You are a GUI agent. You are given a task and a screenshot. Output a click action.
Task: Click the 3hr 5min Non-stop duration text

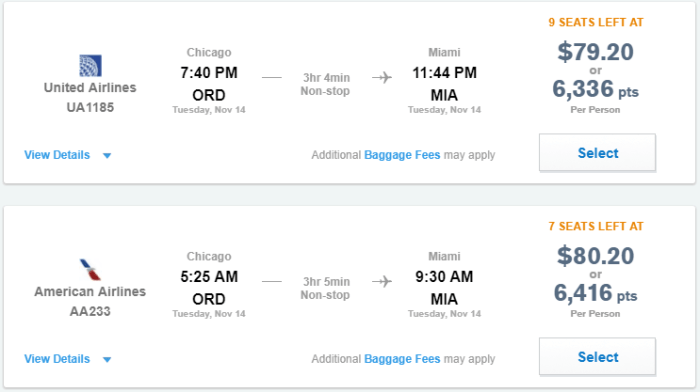coord(325,288)
